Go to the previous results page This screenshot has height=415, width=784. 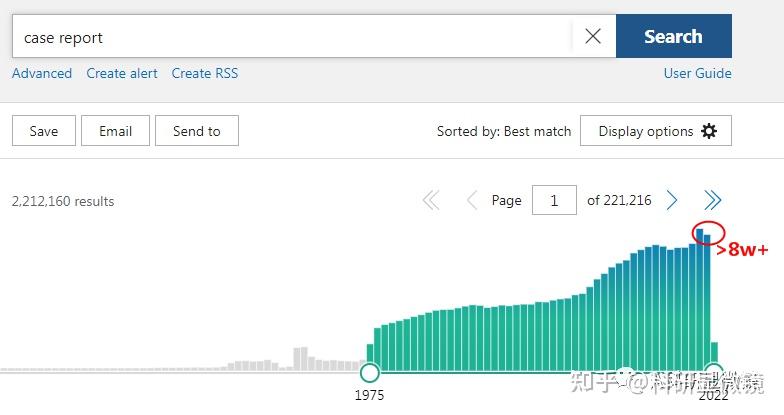(x=471, y=200)
